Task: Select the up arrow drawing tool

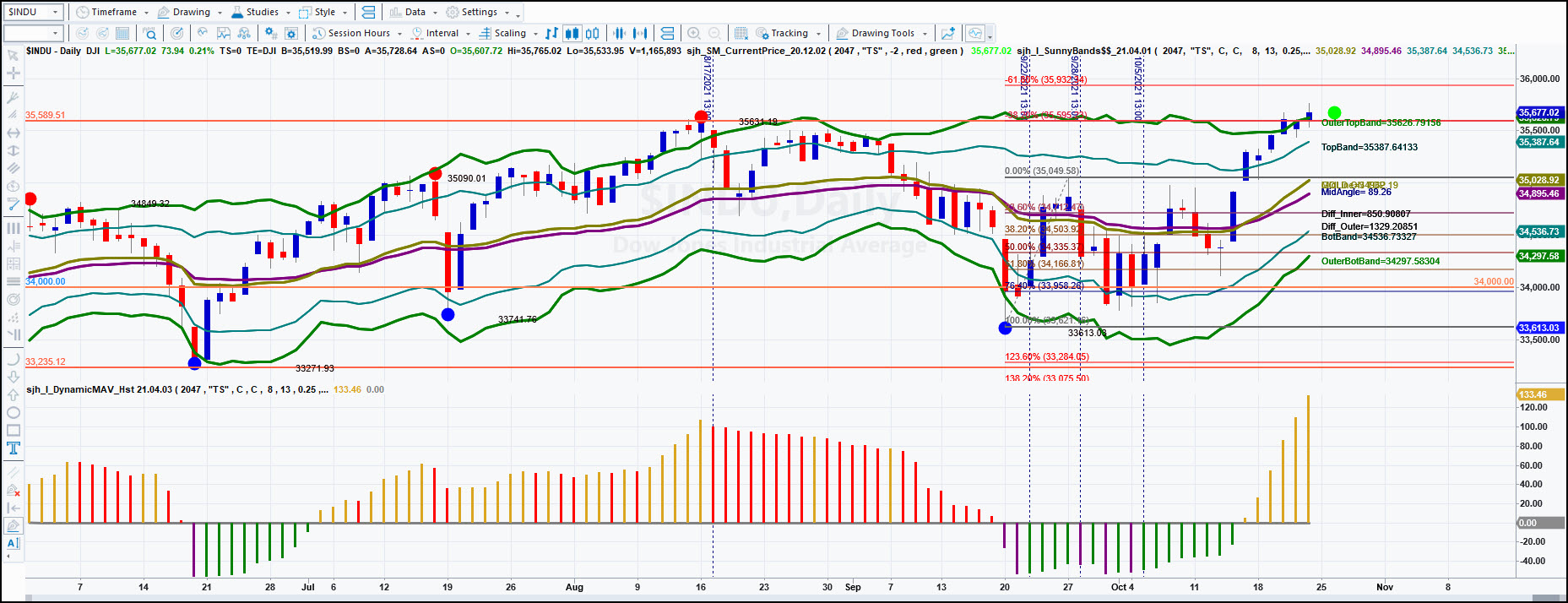Action: pyautogui.click(x=14, y=394)
